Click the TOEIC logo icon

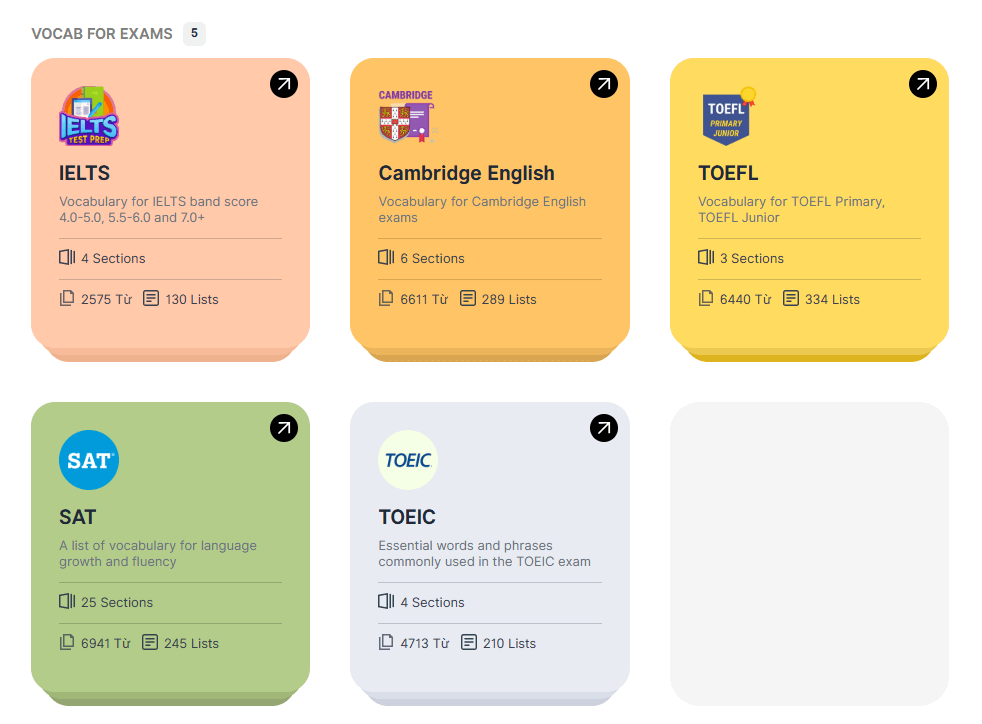click(408, 460)
